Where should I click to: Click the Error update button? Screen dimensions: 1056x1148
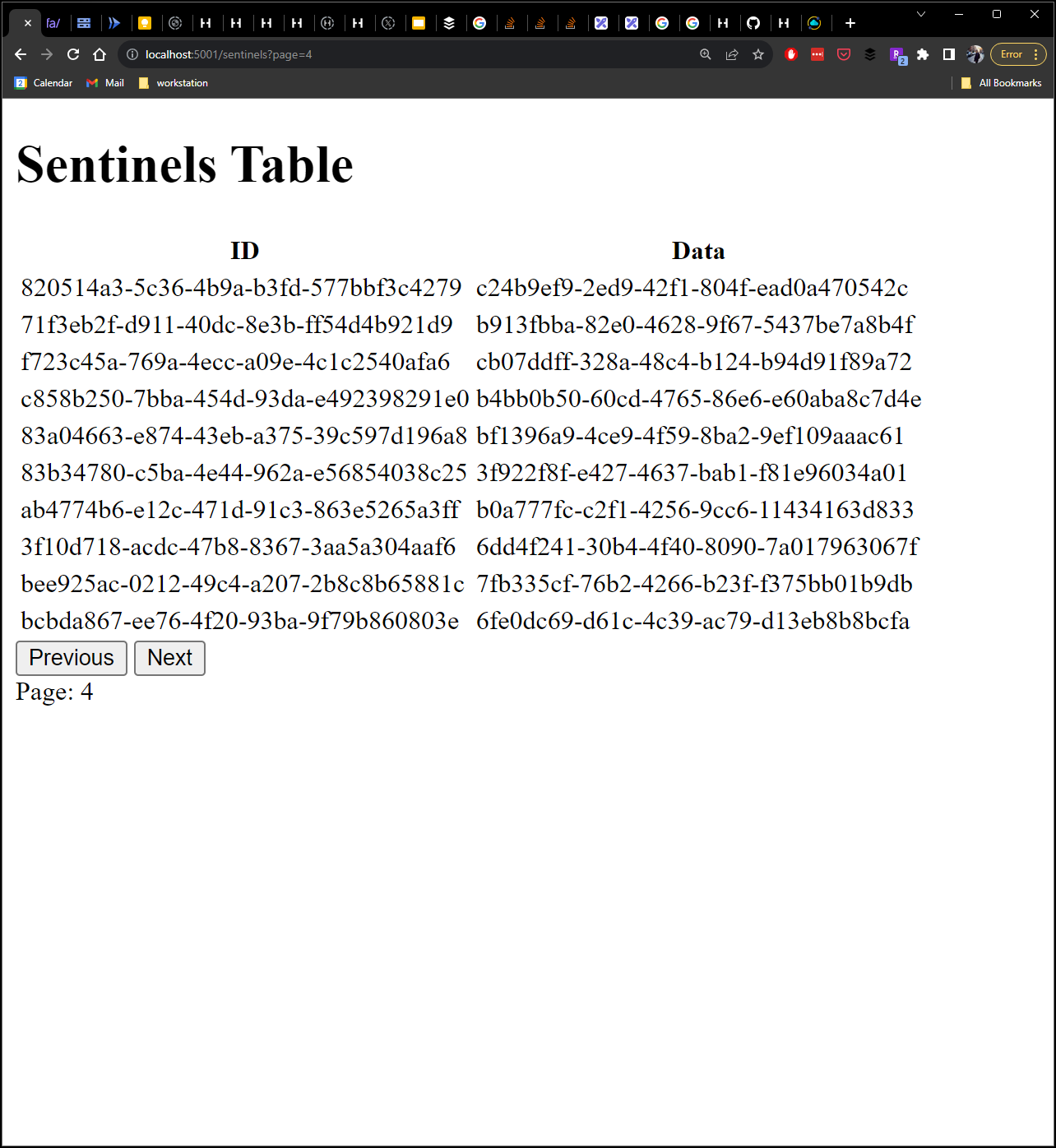[x=1013, y=54]
